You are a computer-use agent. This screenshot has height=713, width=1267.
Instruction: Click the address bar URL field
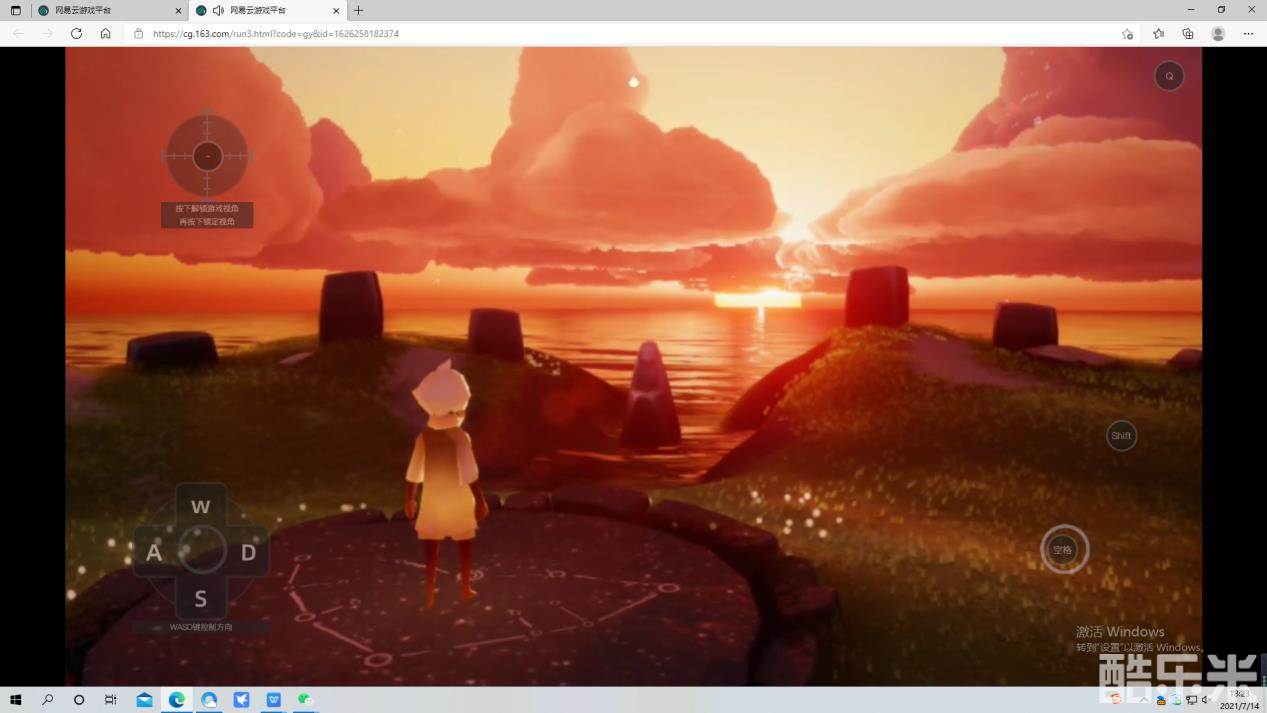600,33
